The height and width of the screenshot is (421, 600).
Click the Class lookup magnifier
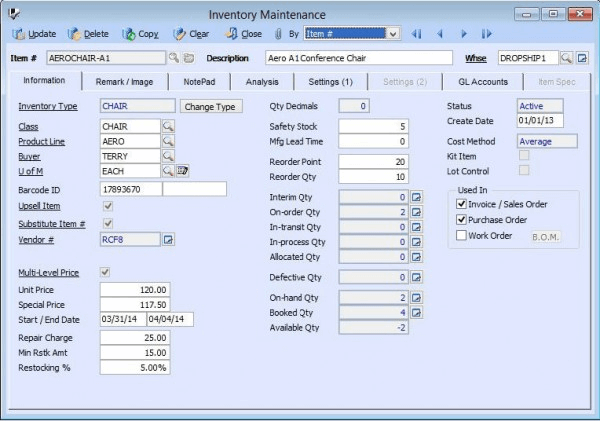168,126
